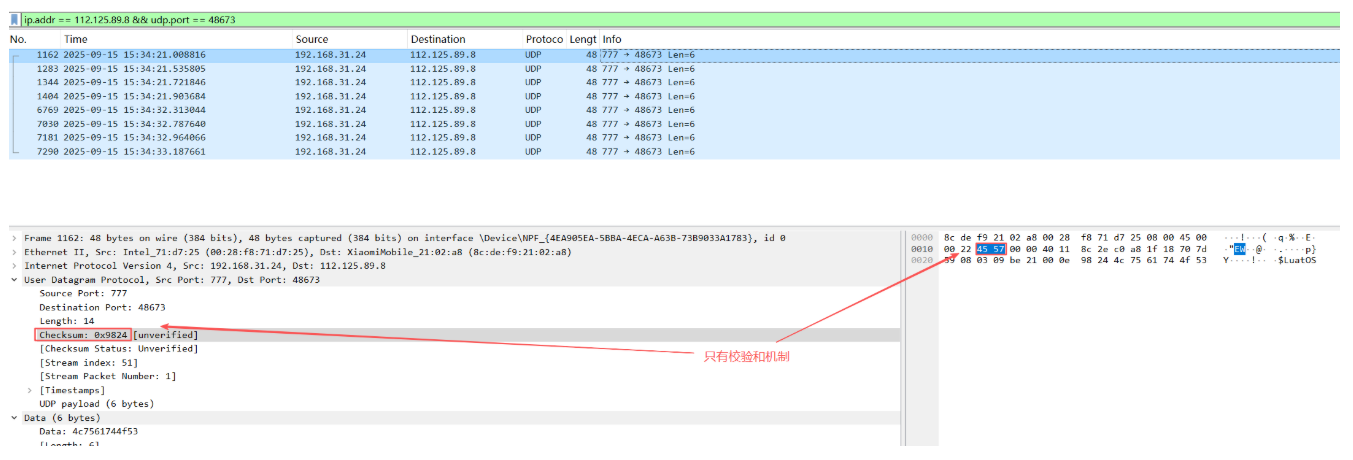Collapse the User Datagram Protocol node

tap(14, 280)
